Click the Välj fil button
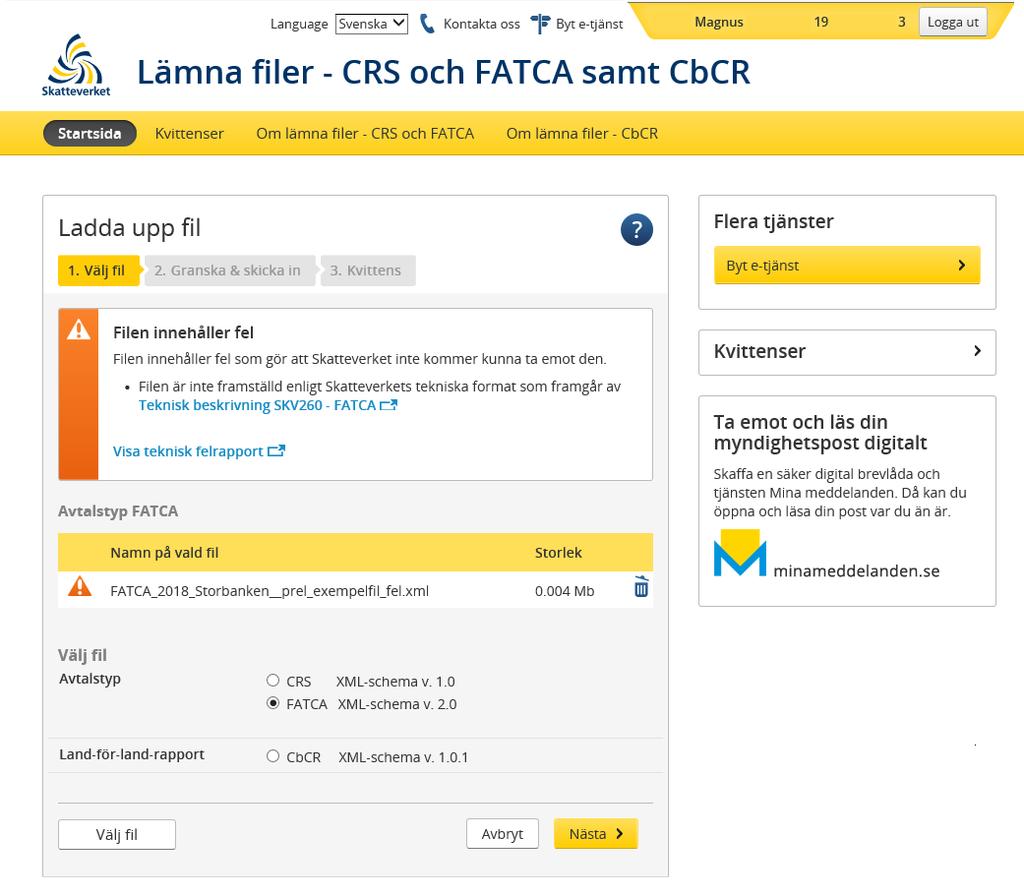Viewport: 1024px width, 896px height. pos(117,834)
